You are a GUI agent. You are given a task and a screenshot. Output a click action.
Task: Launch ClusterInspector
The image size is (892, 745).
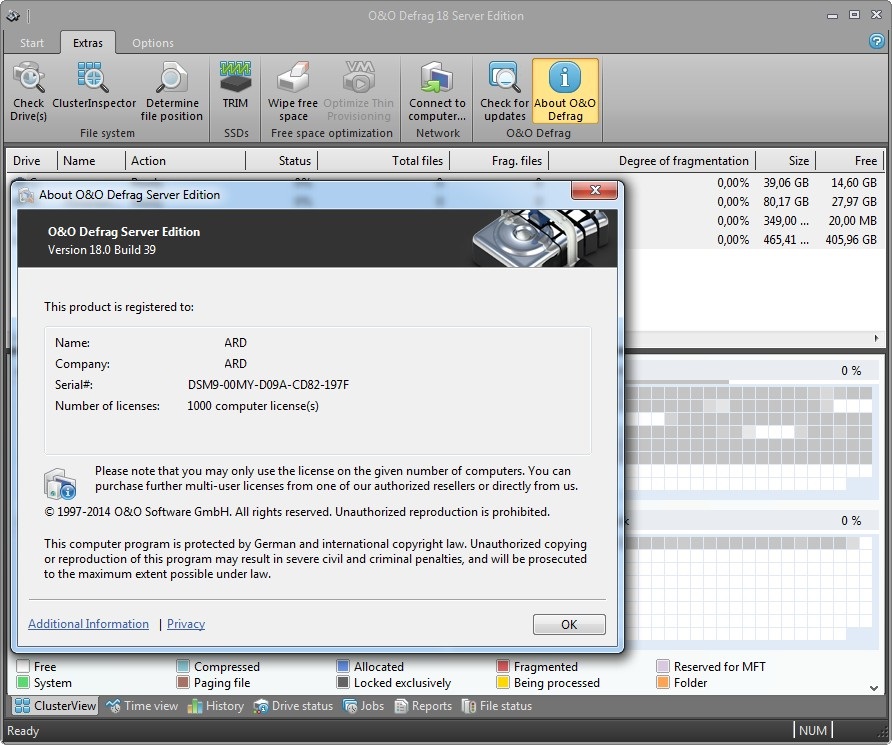(94, 85)
